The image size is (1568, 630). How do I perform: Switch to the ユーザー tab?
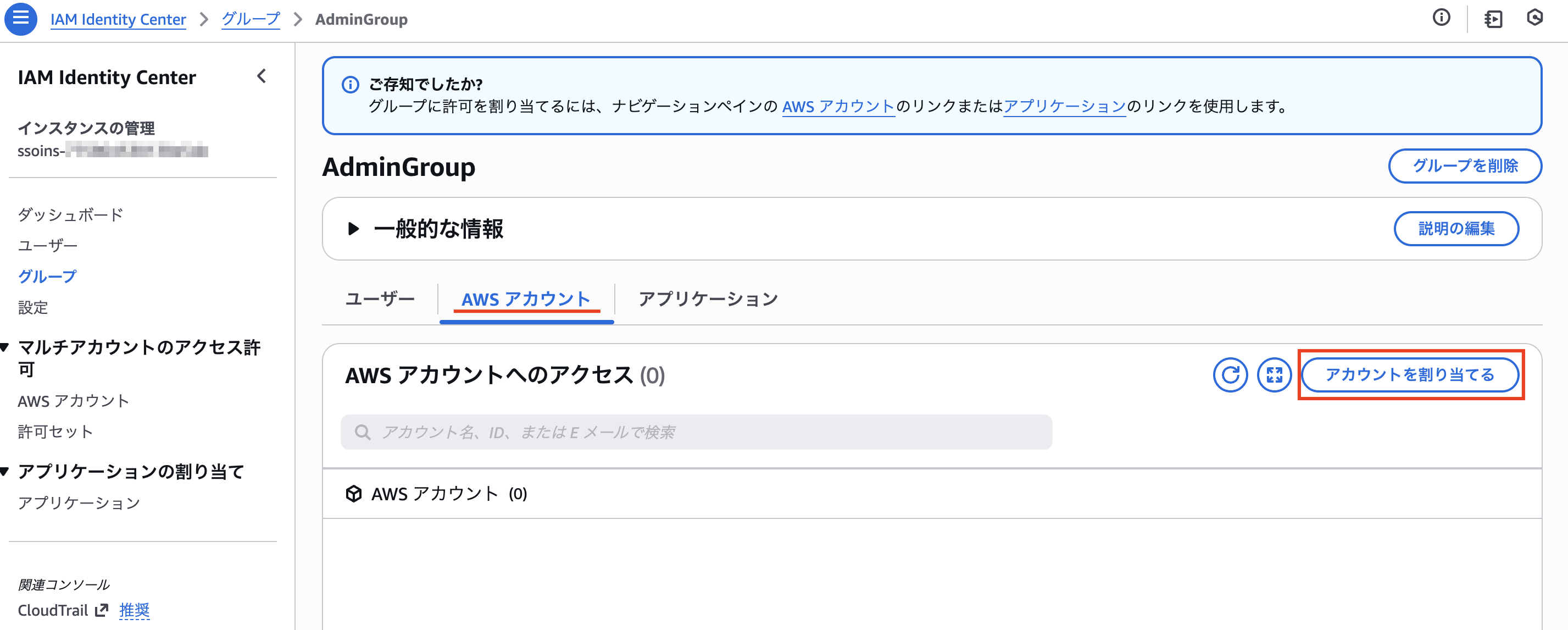click(x=379, y=299)
